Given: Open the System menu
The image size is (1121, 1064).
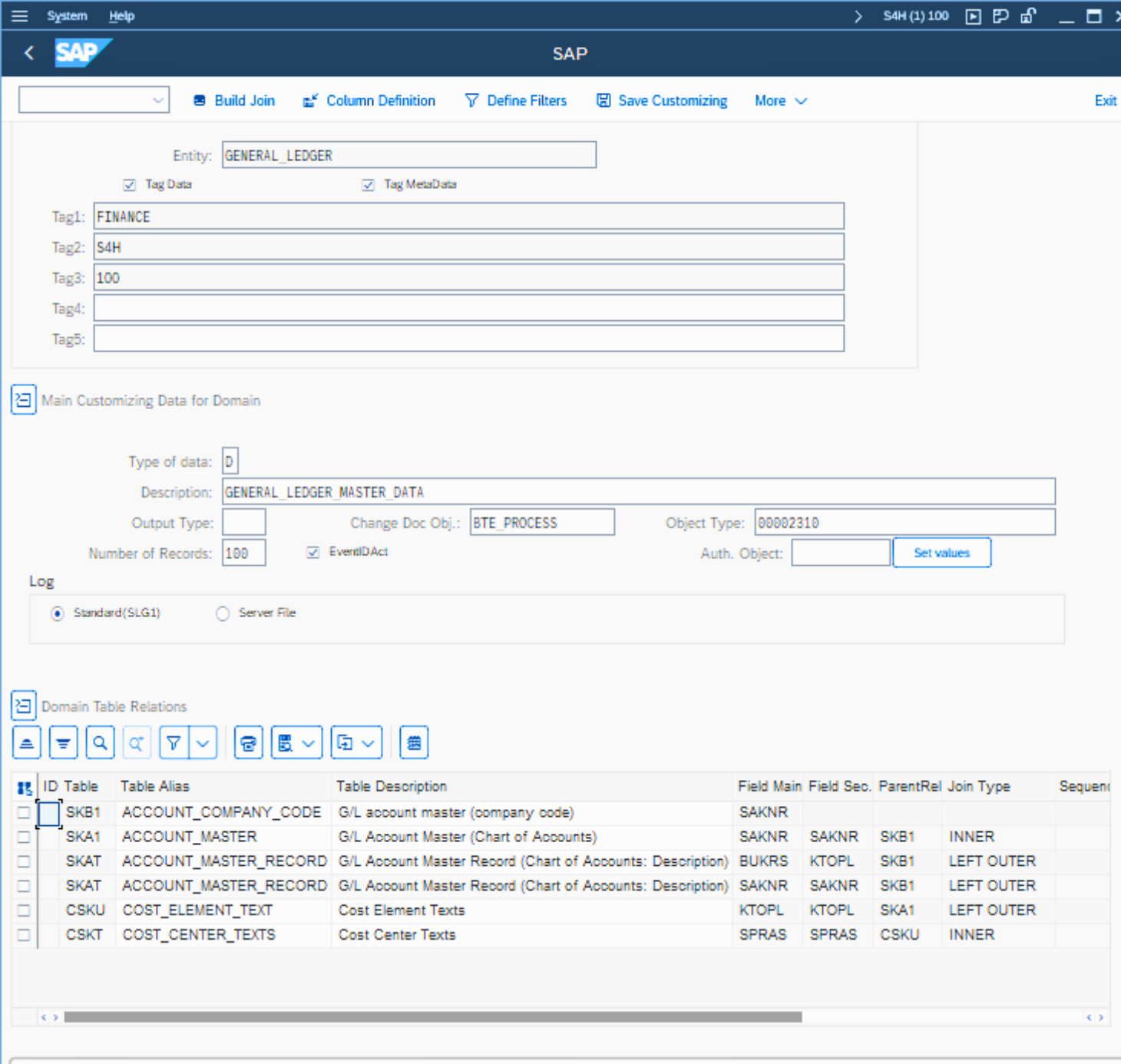Looking at the screenshot, I should click(x=67, y=15).
